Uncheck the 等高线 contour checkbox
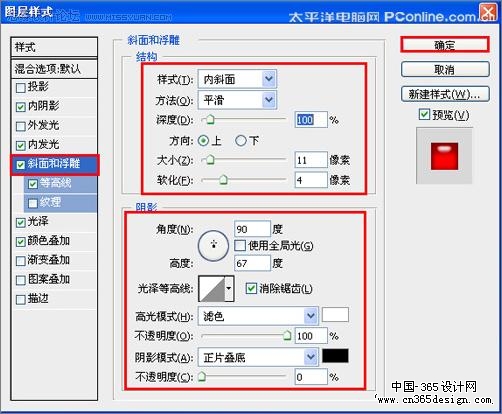 pos(33,184)
